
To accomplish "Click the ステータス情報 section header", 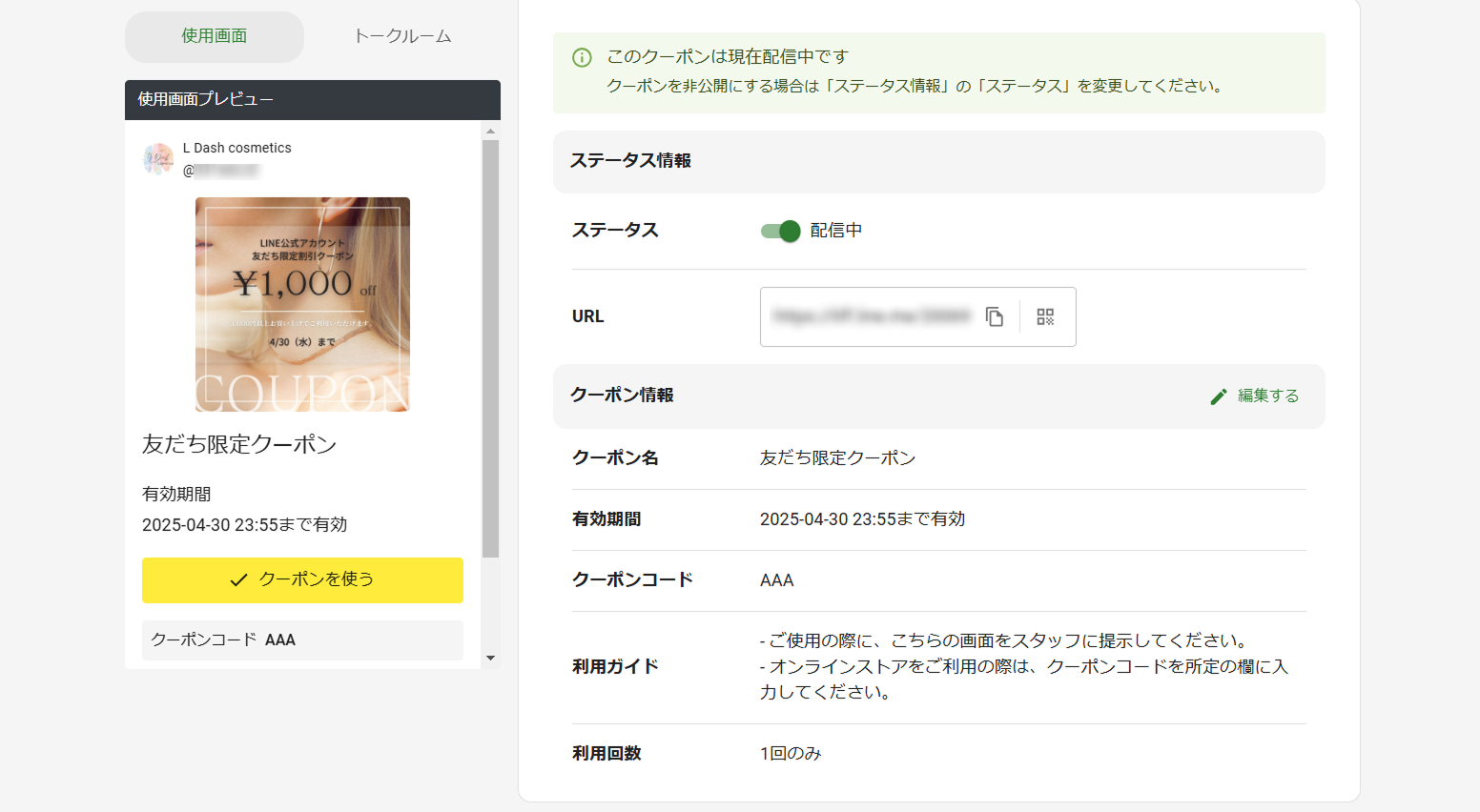I will coord(939,161).
